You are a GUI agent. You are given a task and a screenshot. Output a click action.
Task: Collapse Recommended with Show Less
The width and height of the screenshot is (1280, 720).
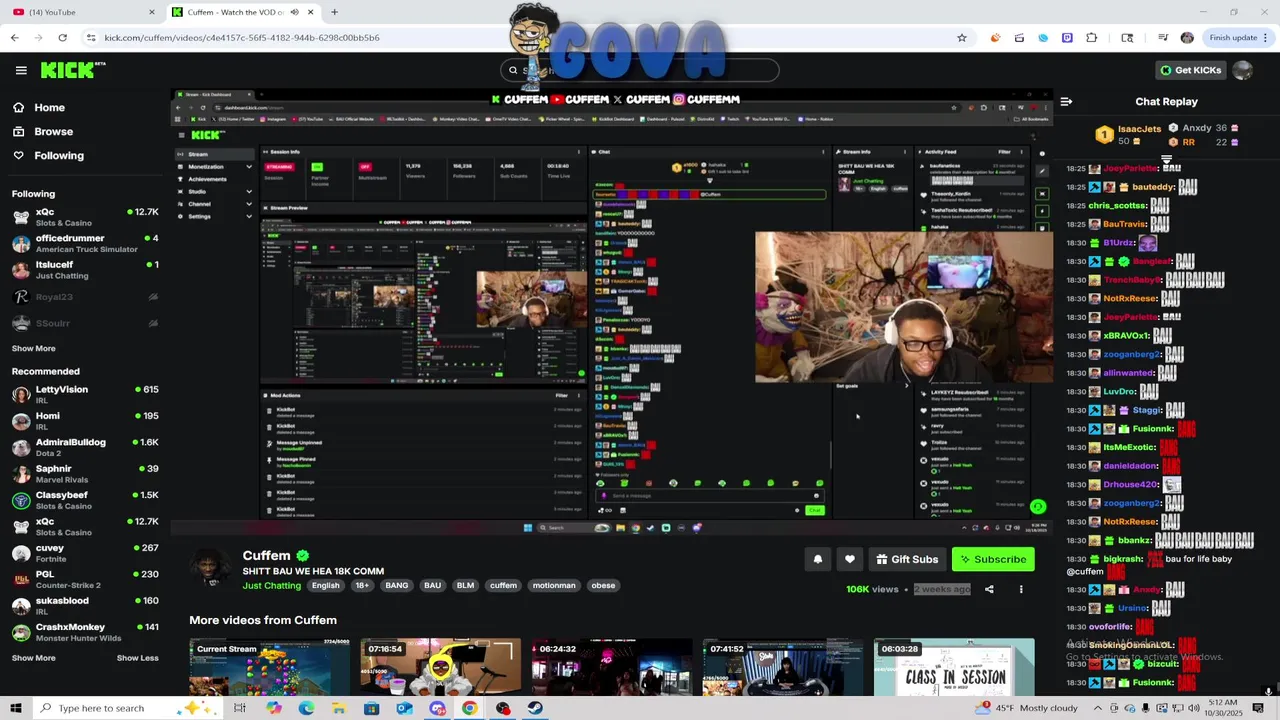point(137,658)
